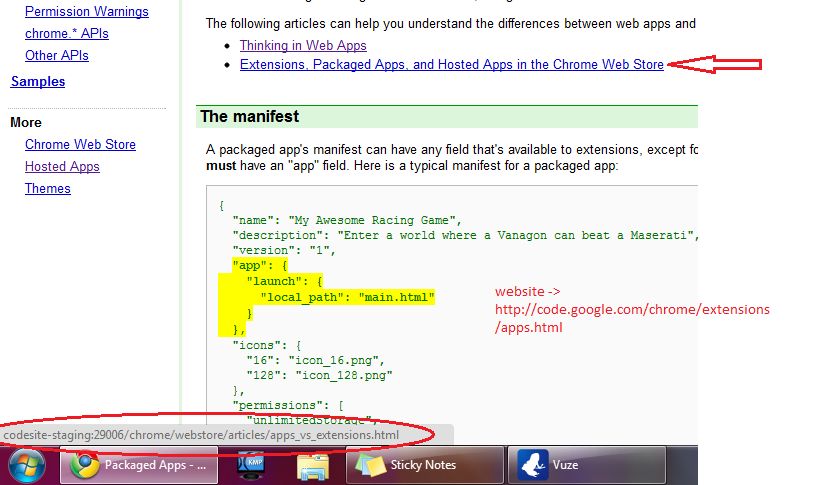Click the highlighted "app": { line
Screen dimensions: 819x485
tap(260, 265)
